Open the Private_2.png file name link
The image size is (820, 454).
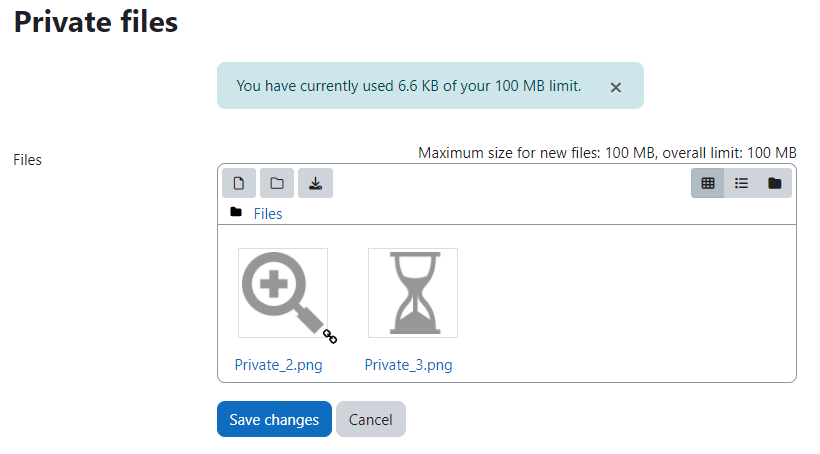(x=278, y=365)
